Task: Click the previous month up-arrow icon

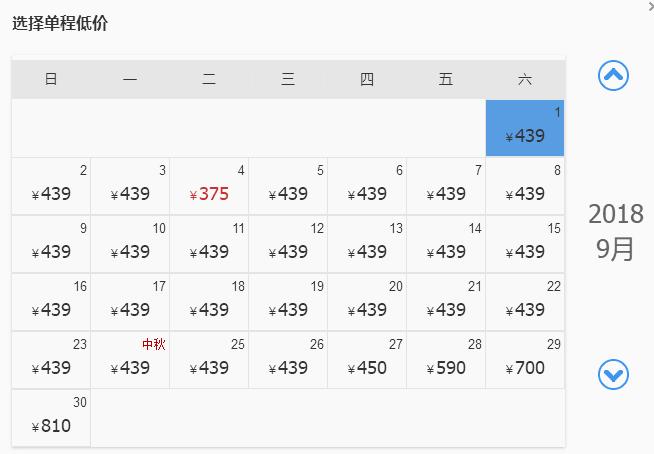Action: tap(613, 75)
